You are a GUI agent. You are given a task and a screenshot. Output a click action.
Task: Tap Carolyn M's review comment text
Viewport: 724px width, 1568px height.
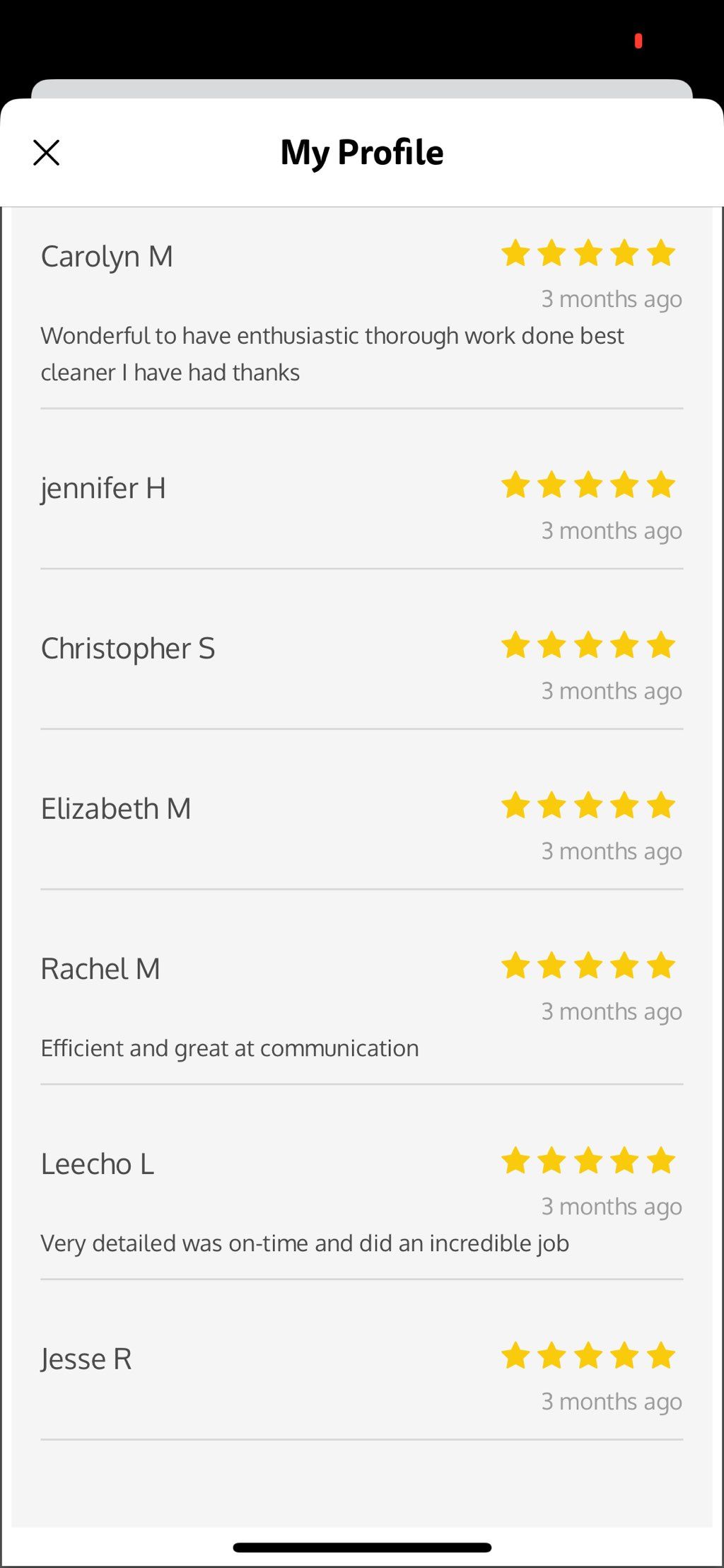click(332, 354)
